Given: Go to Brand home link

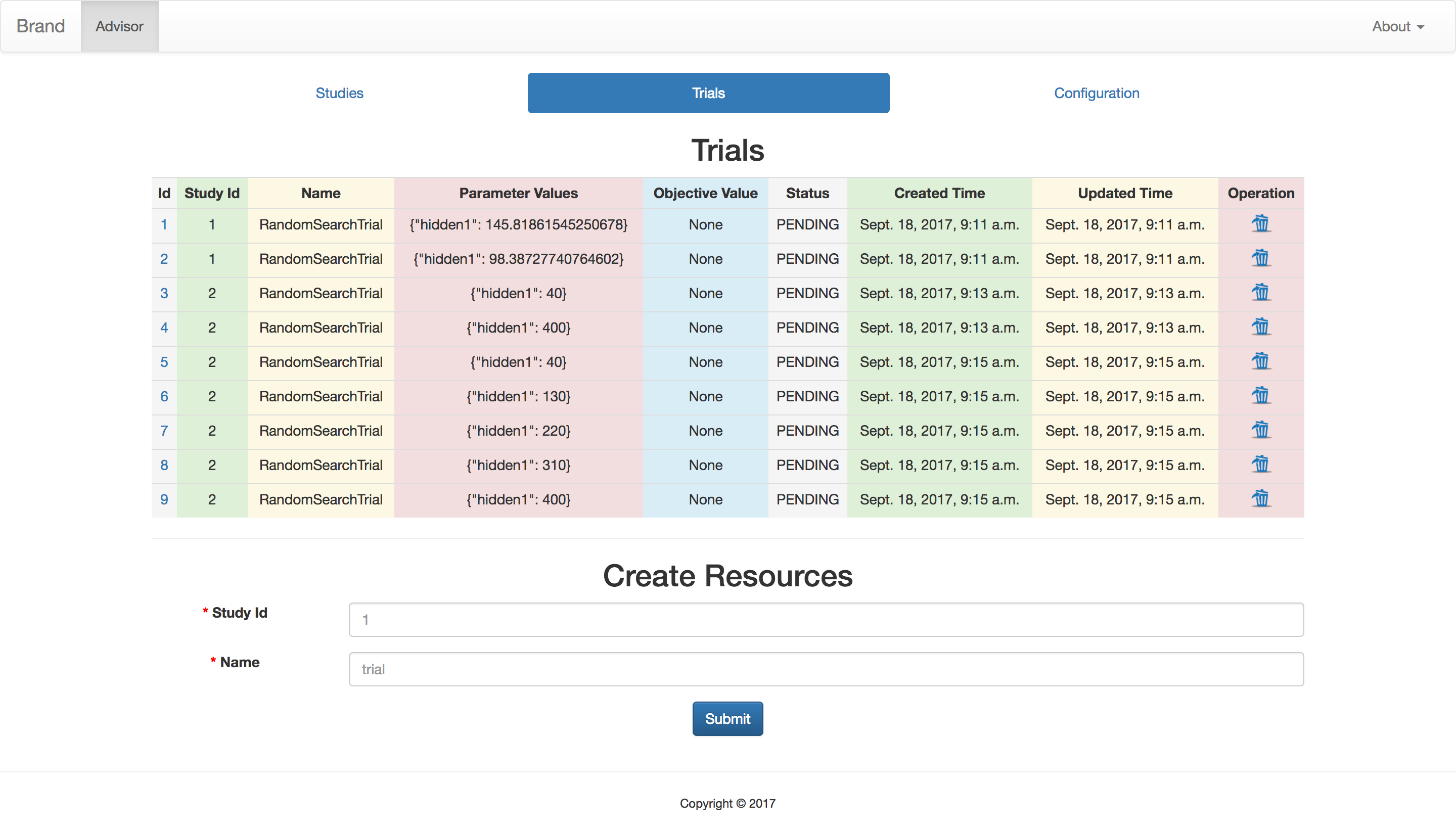Looking at the screenshot, I should (40, 26).
